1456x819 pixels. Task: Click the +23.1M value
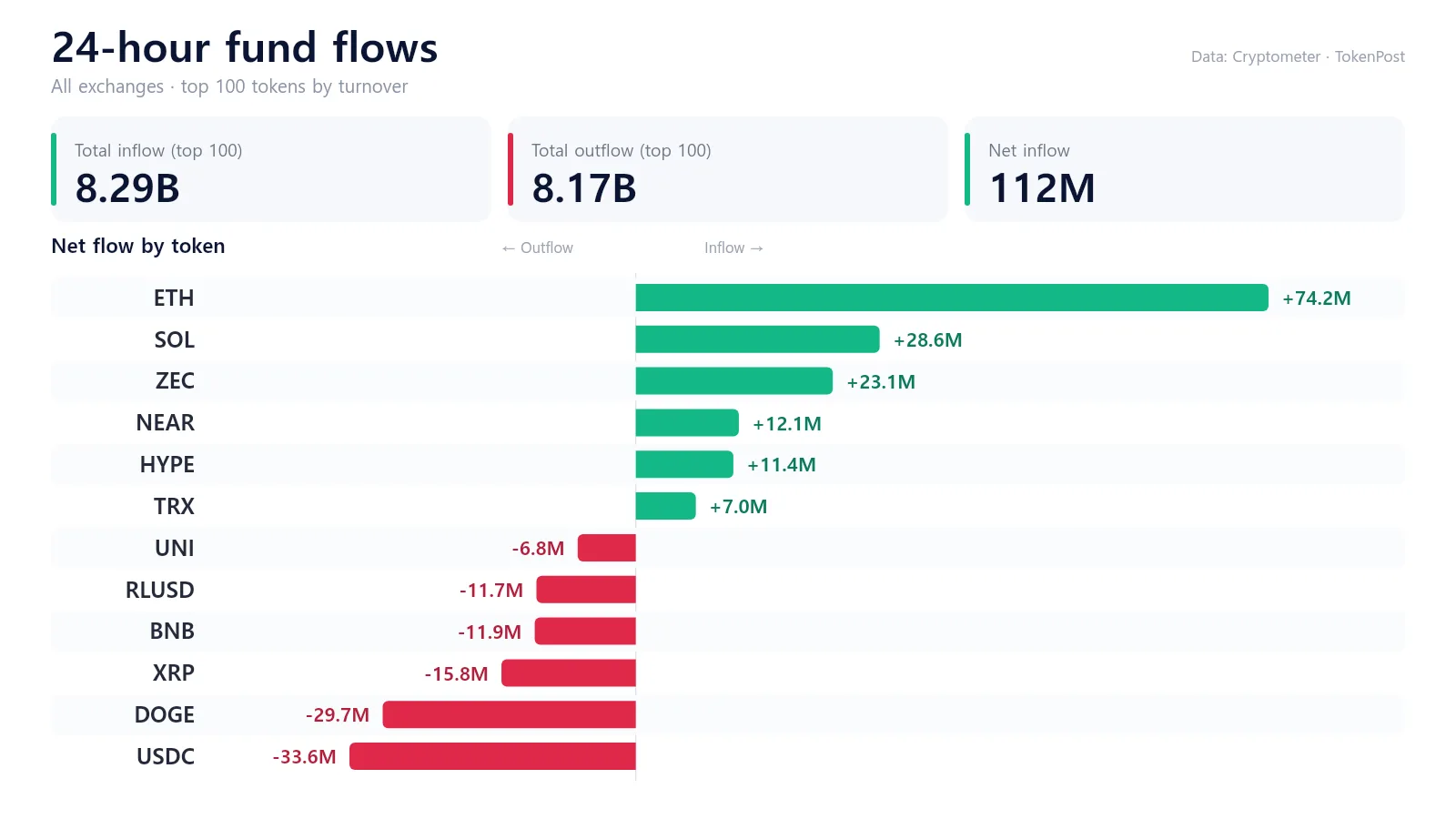coord(881,382)
